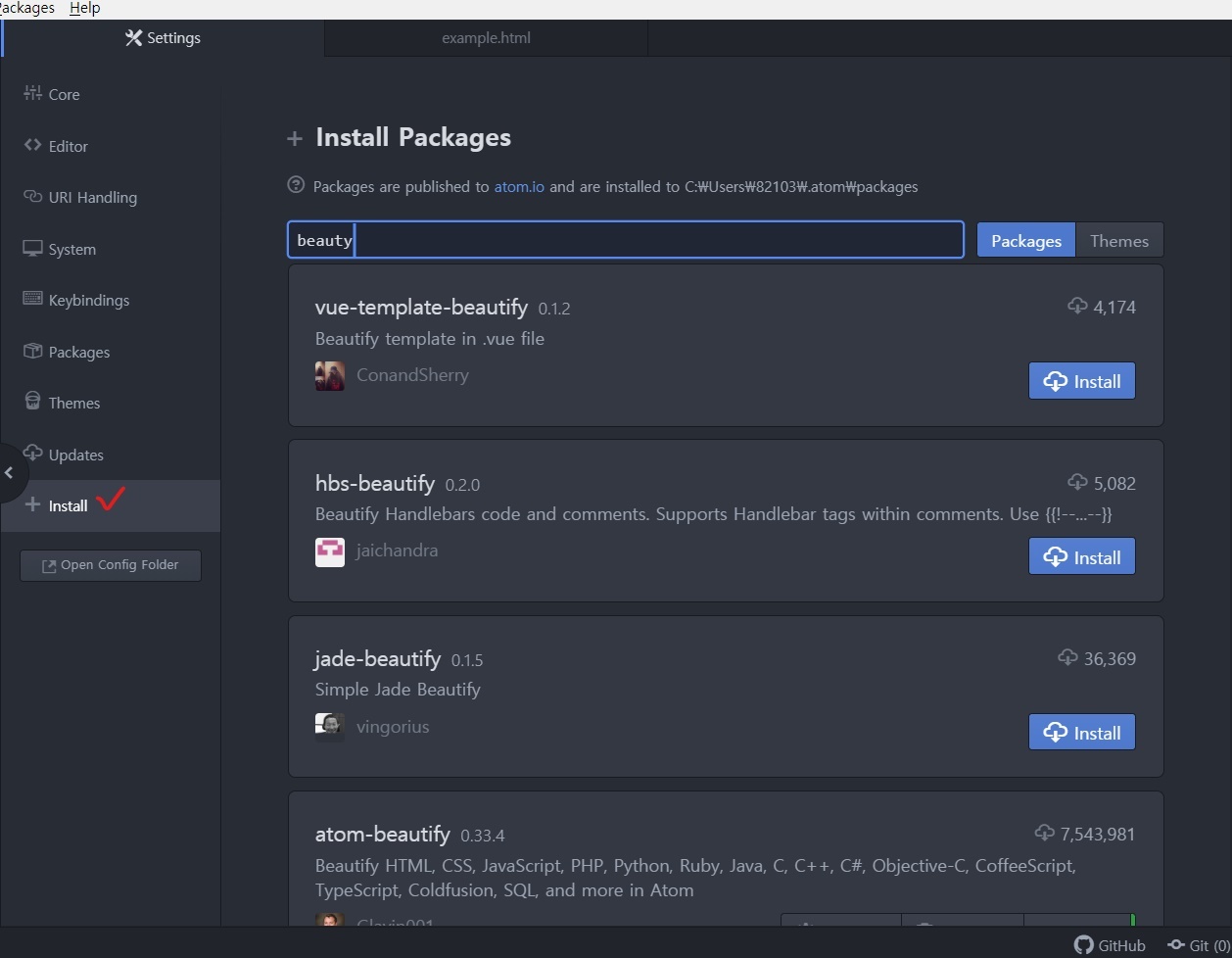Click download count icon beside 7,543,981

coord(1045,833)
